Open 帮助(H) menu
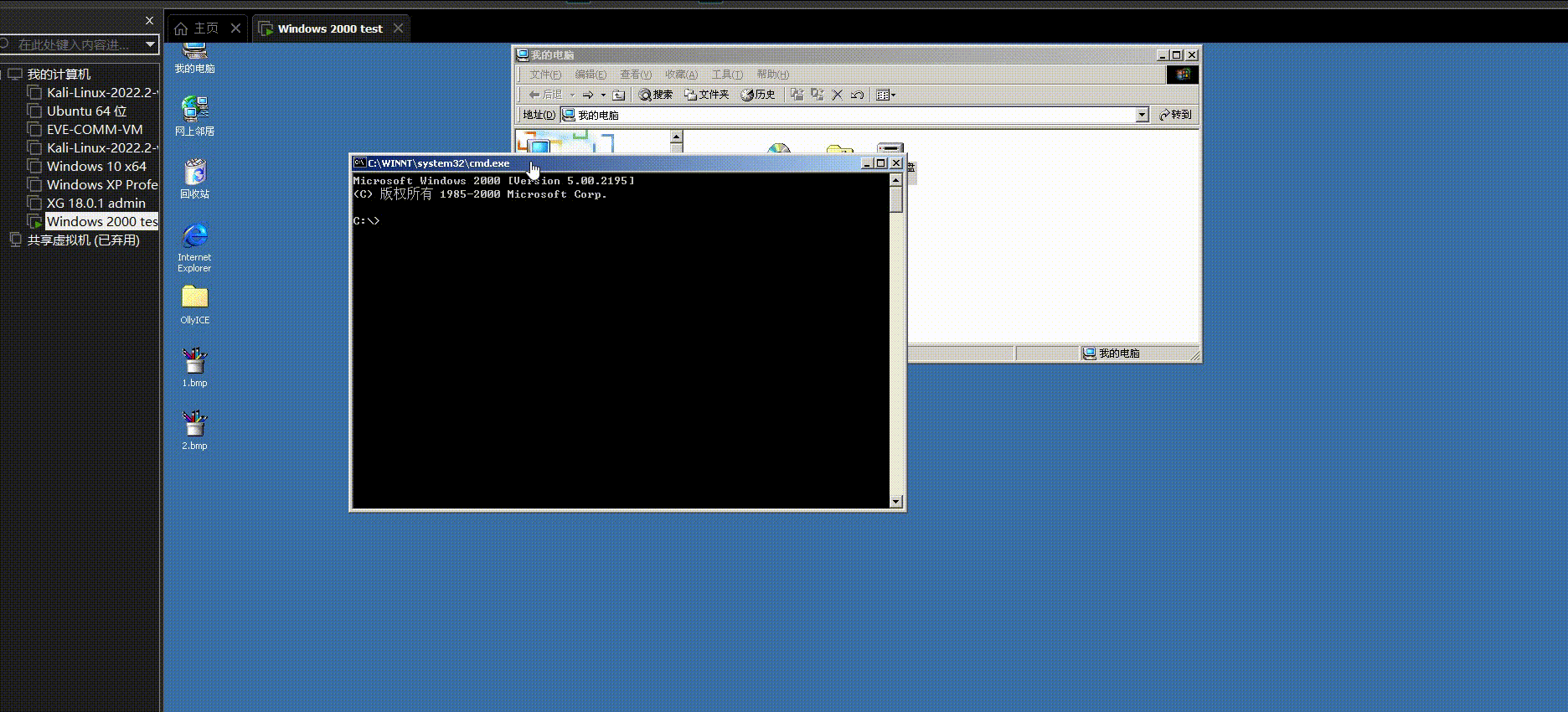 coord(772,75)
